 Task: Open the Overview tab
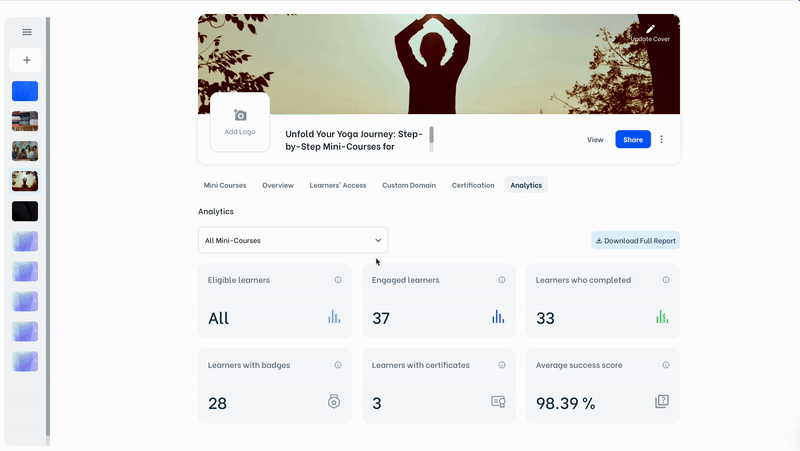[x=278, y=185]
